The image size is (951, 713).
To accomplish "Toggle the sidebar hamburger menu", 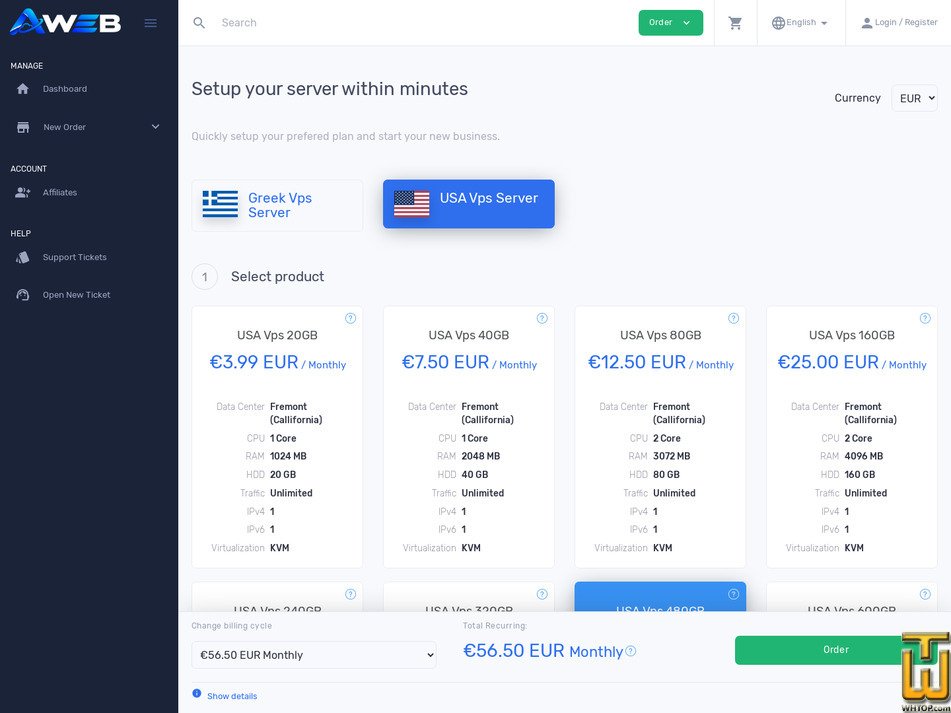I will [x=150, y=23].
